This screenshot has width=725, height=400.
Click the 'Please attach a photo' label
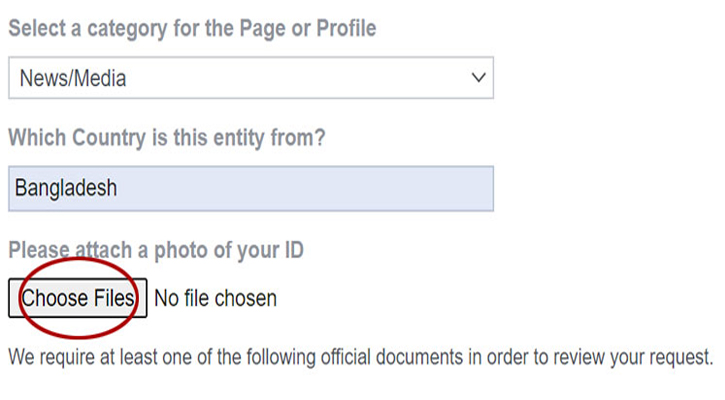tap(155, 249)
